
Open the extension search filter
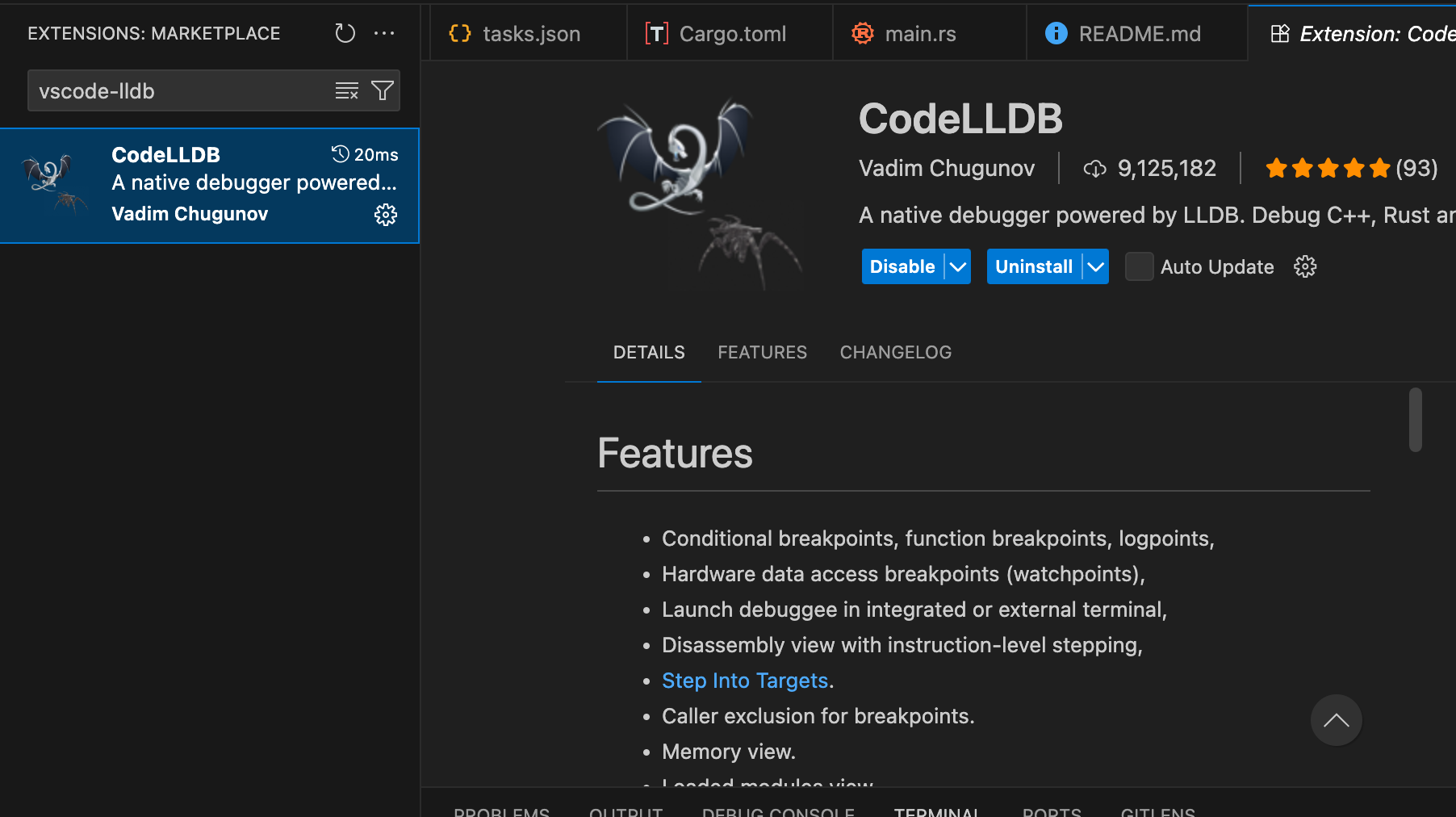pos(383,90)
